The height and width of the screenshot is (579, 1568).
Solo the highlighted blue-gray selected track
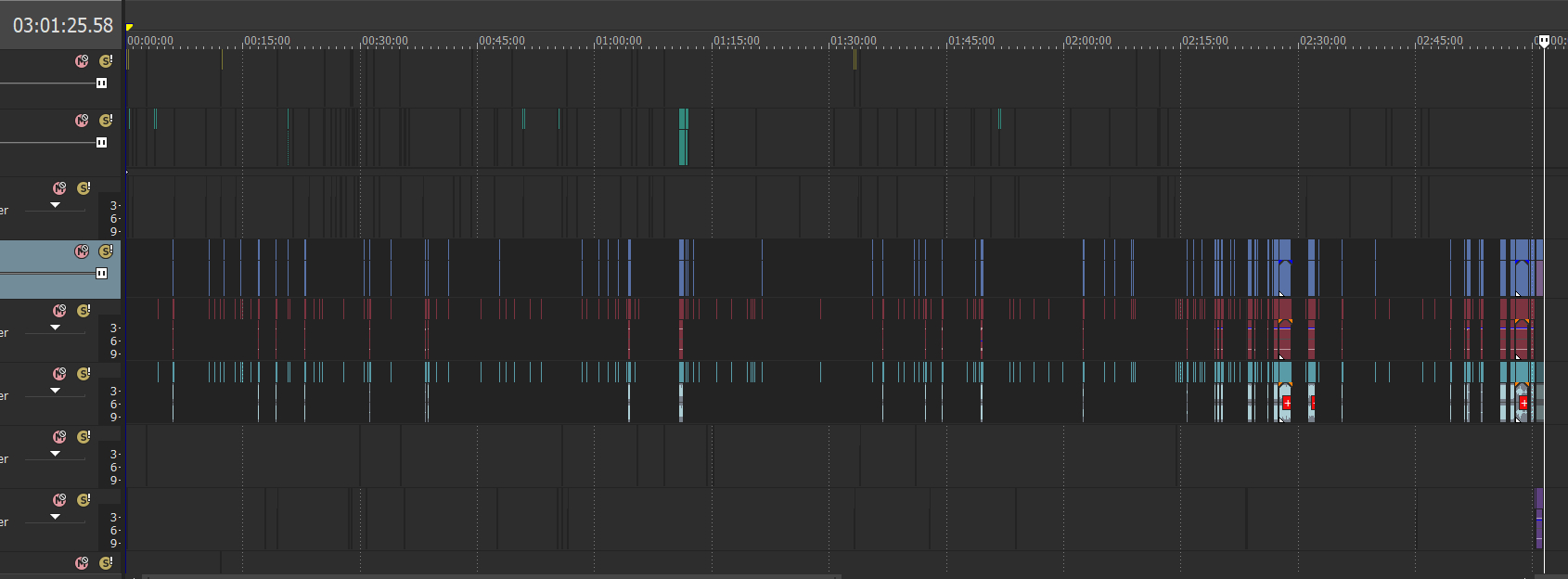click(x=106, y=251)
